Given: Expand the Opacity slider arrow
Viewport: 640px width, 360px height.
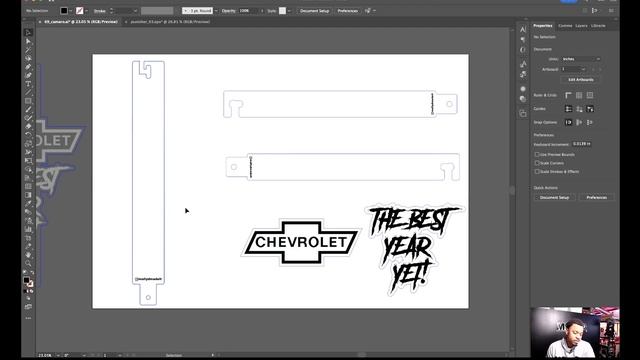Looking at the screenshot, I should 262,11.
